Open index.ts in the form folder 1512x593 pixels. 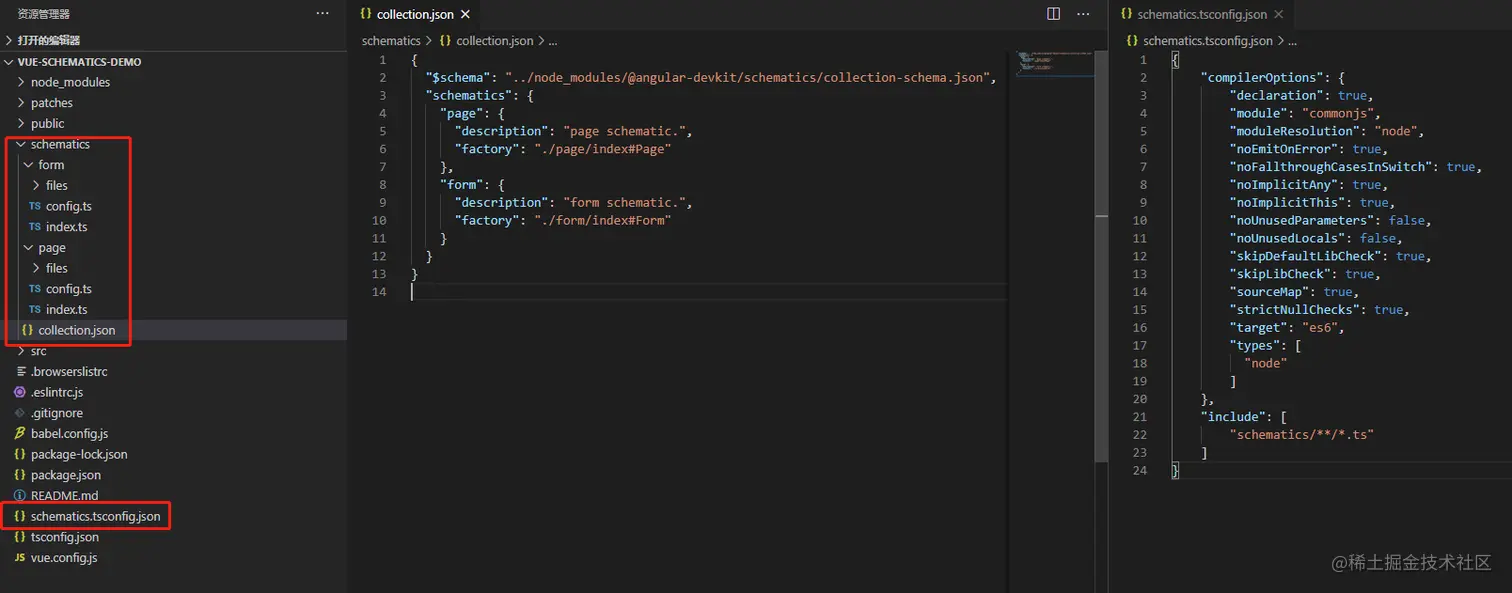[x=66, y=227]
